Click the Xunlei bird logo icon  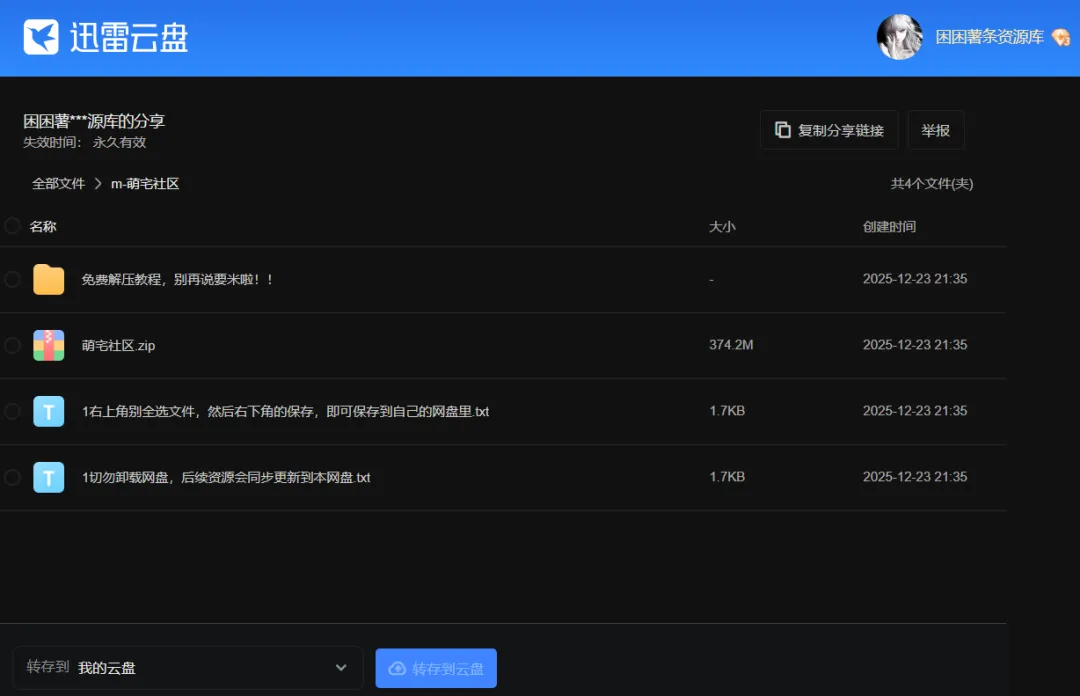pyautogui.click(x=41, y=37)
